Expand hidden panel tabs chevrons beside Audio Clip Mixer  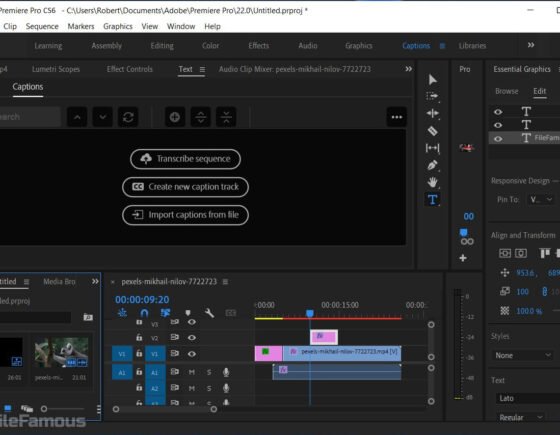409,69
